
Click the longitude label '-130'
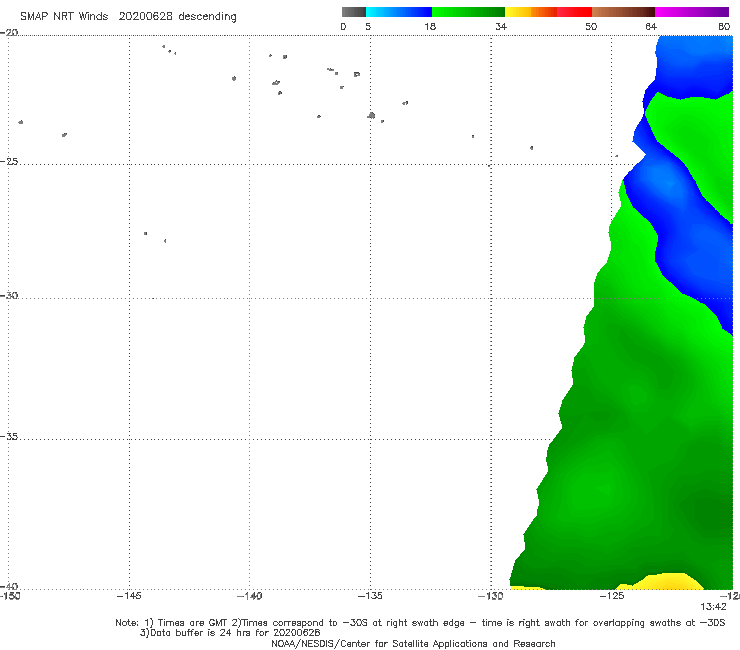(490, 596)
